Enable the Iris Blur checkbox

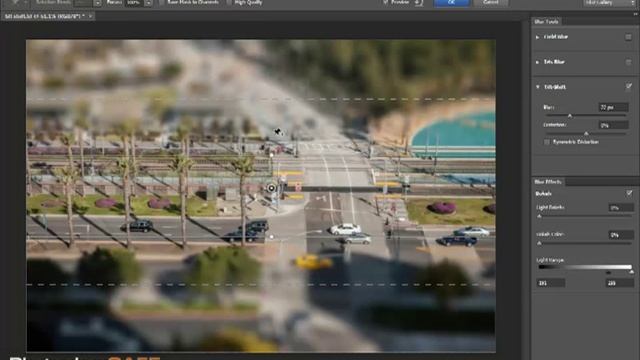click(x=628, y=62)
